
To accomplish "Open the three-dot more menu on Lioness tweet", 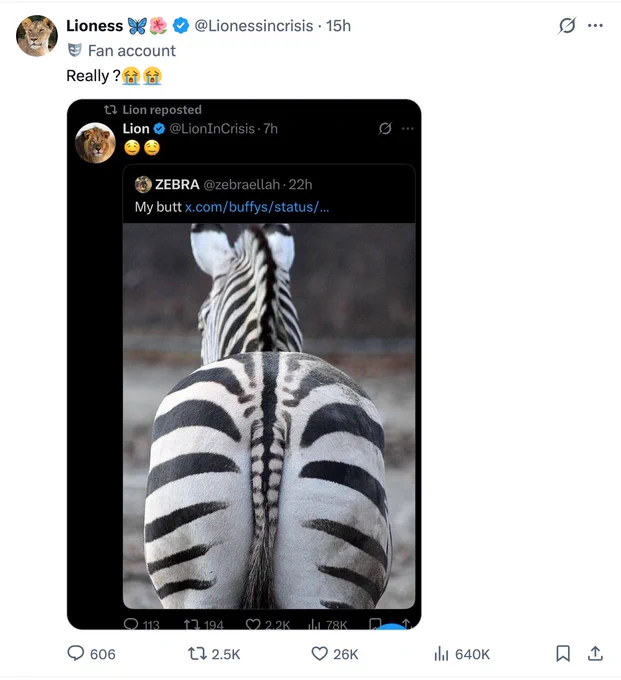I will (595, 26).
